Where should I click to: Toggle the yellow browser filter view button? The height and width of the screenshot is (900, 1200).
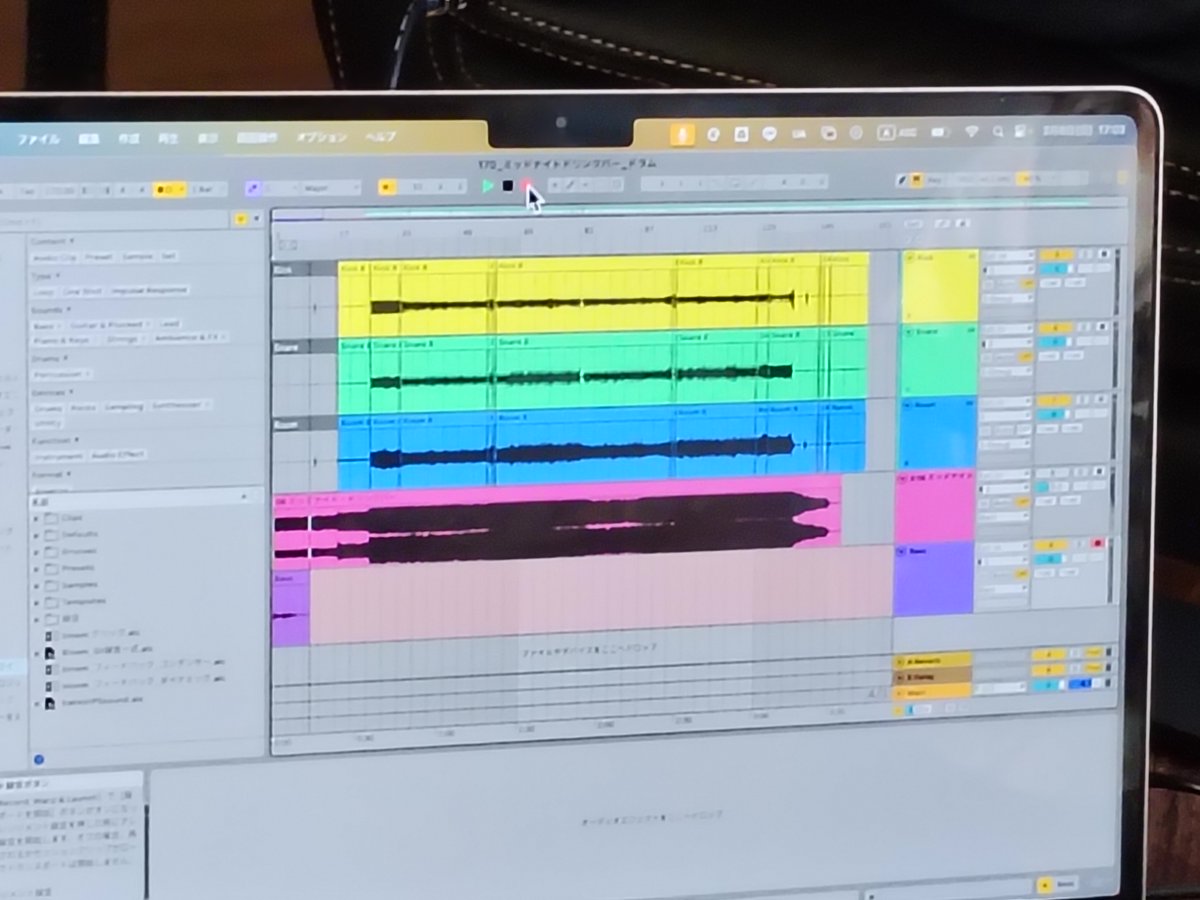click(239, 217)
